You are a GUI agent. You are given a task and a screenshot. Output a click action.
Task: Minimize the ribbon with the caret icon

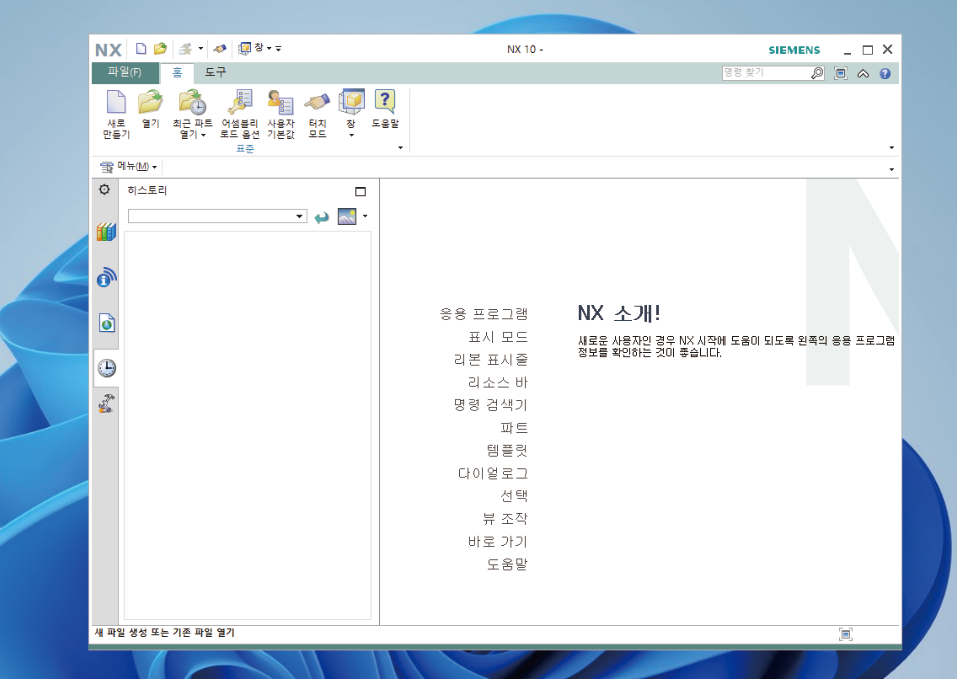863,73
